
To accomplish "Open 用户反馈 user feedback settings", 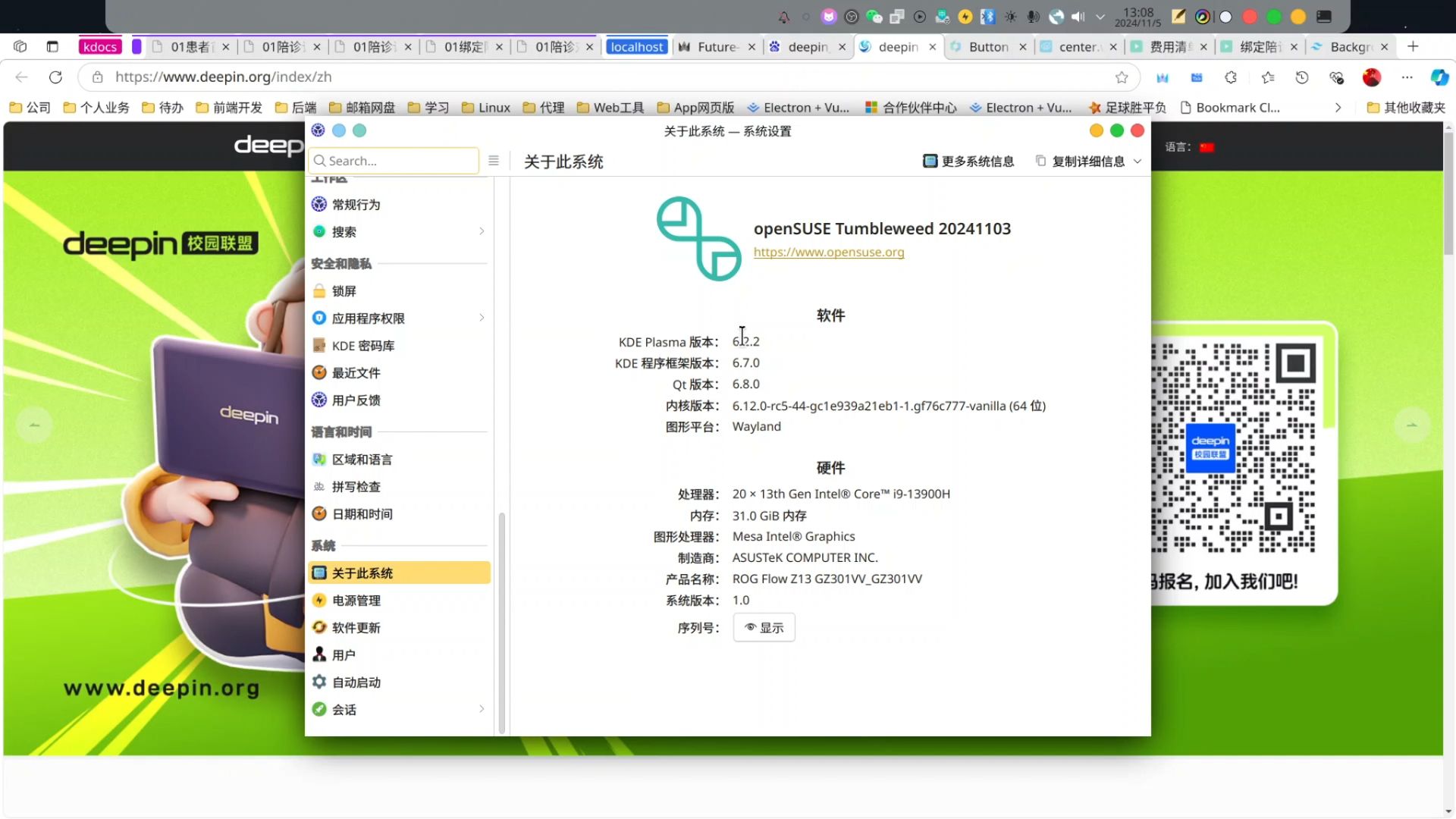I will pos(399,400).
